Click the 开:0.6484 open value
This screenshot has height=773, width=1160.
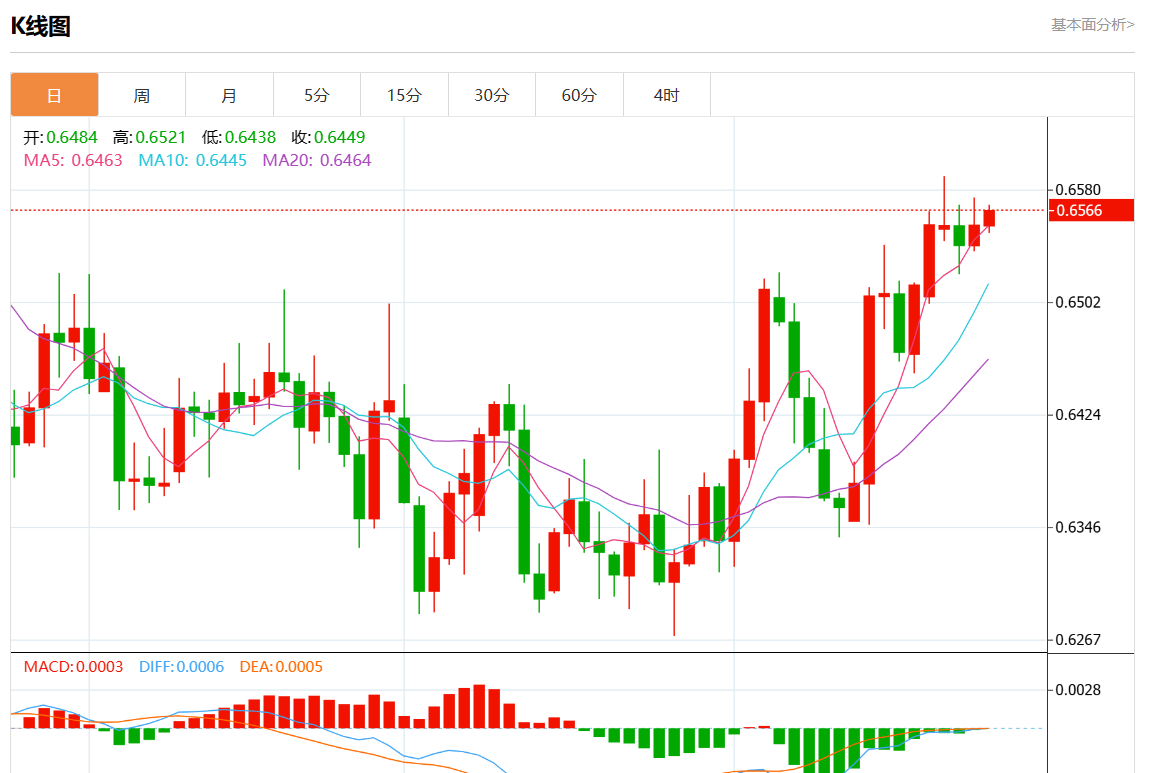tap(60, 137)
